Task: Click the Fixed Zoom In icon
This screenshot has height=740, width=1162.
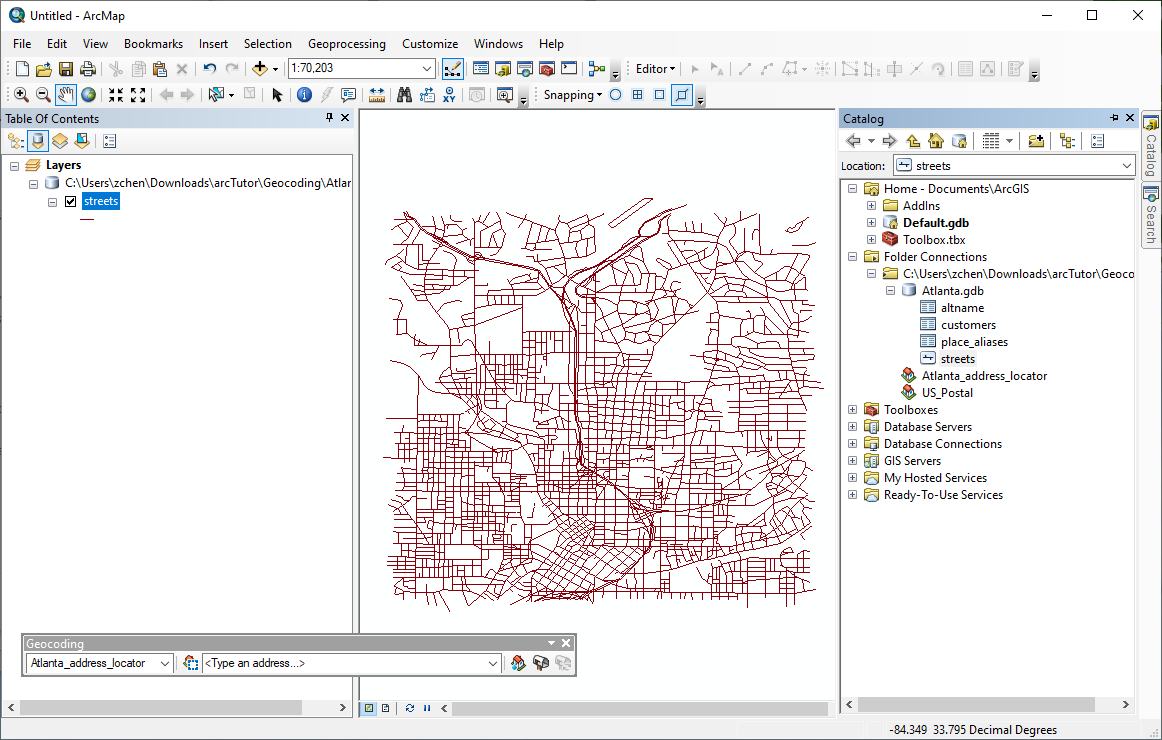Action: pyautogui.click(x=116, y=95)
